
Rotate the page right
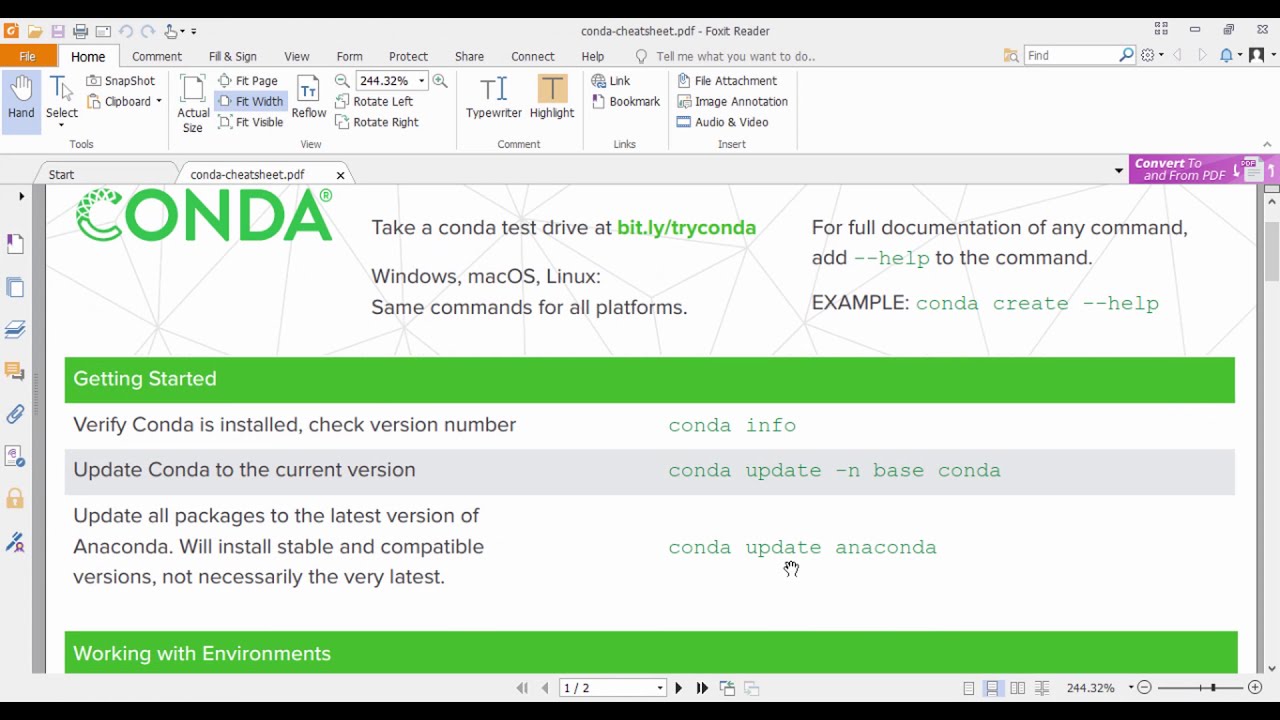point(377,122)
